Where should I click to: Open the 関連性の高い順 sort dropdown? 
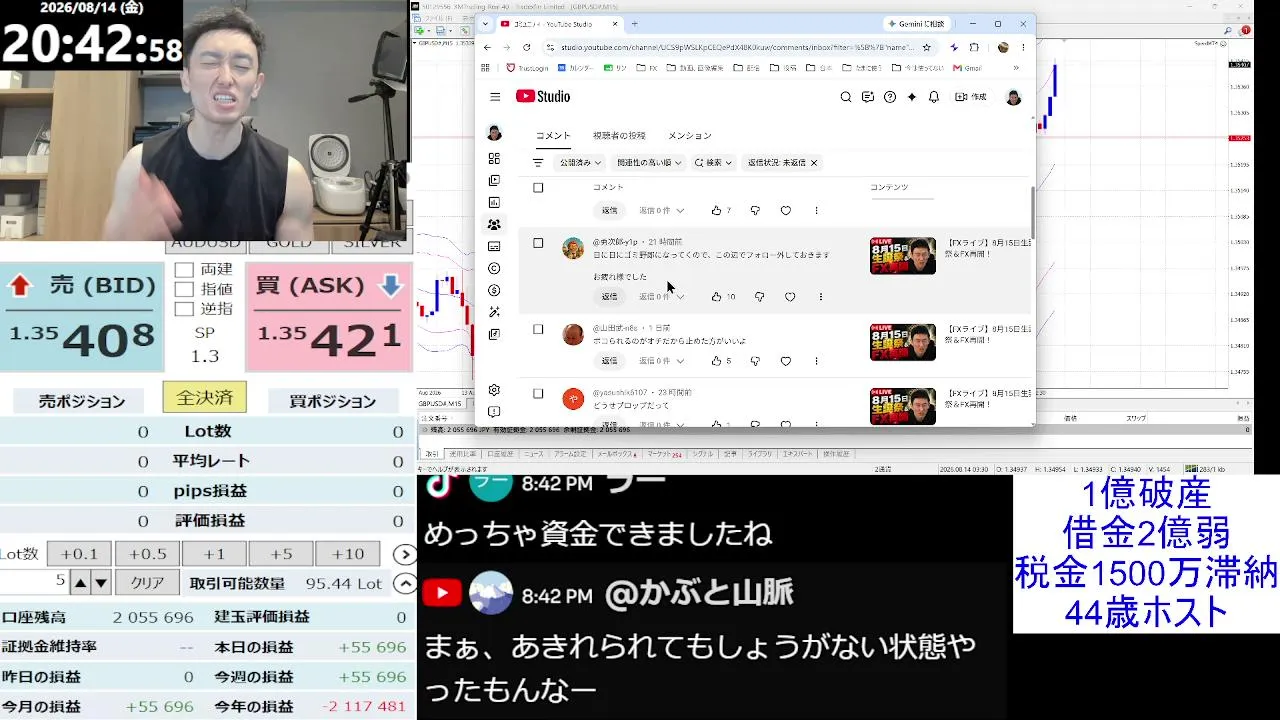(x=649, y=162)
